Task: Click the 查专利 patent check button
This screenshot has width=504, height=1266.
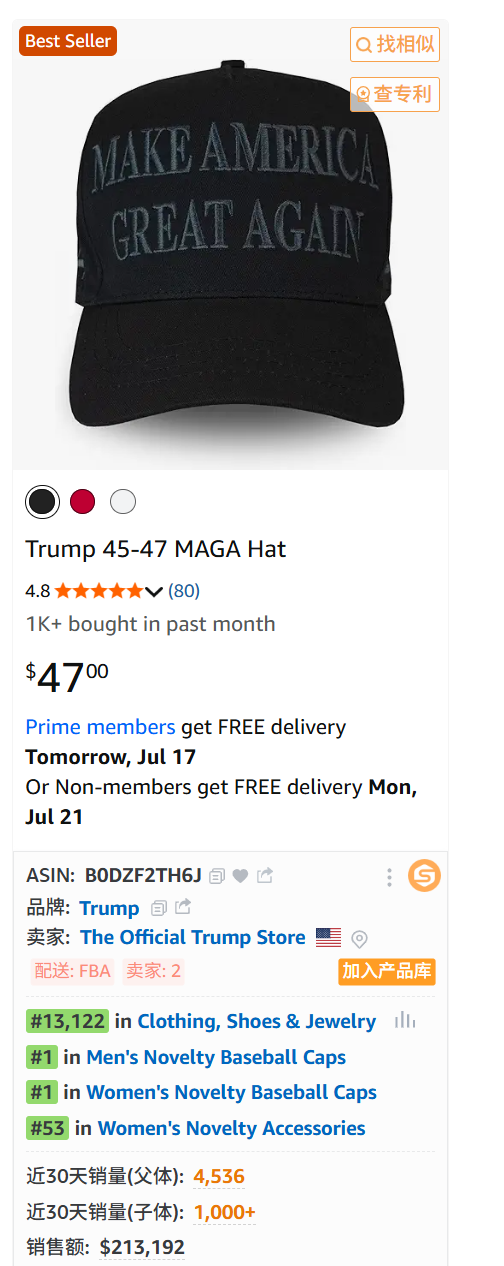Action: 395,94
